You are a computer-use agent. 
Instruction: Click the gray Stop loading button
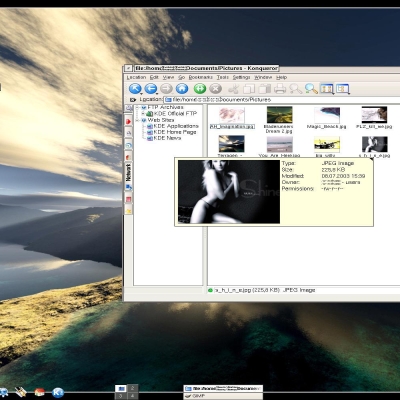coord(216,89)
